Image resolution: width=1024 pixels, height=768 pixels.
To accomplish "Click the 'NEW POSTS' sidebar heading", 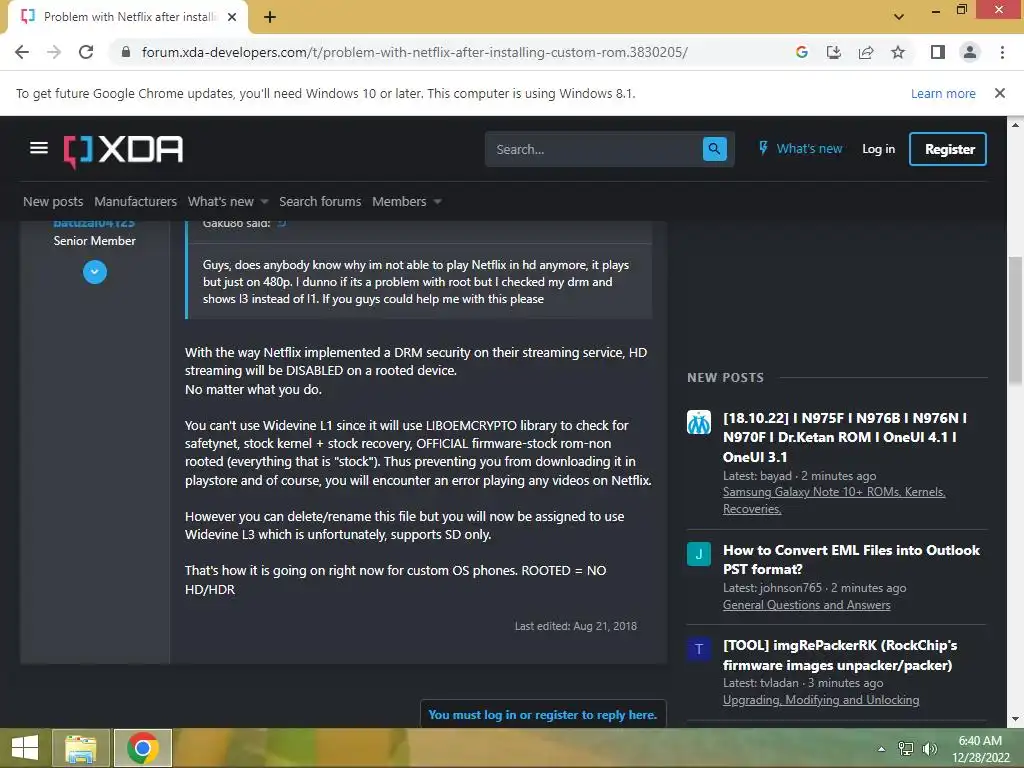I will click(x=725, y=377).
